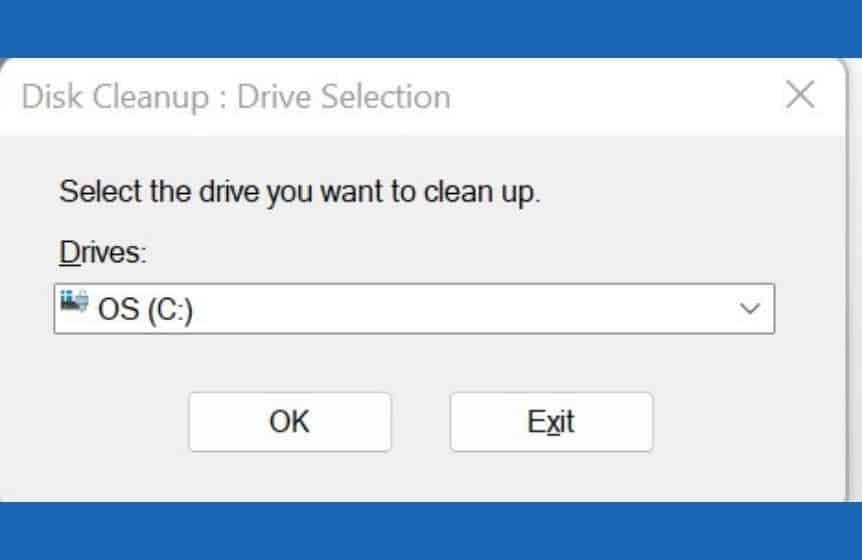Screen dimensions: 862x560
Task: Click the blue desktop area above the dialog
Action: [x=431, y=27]
